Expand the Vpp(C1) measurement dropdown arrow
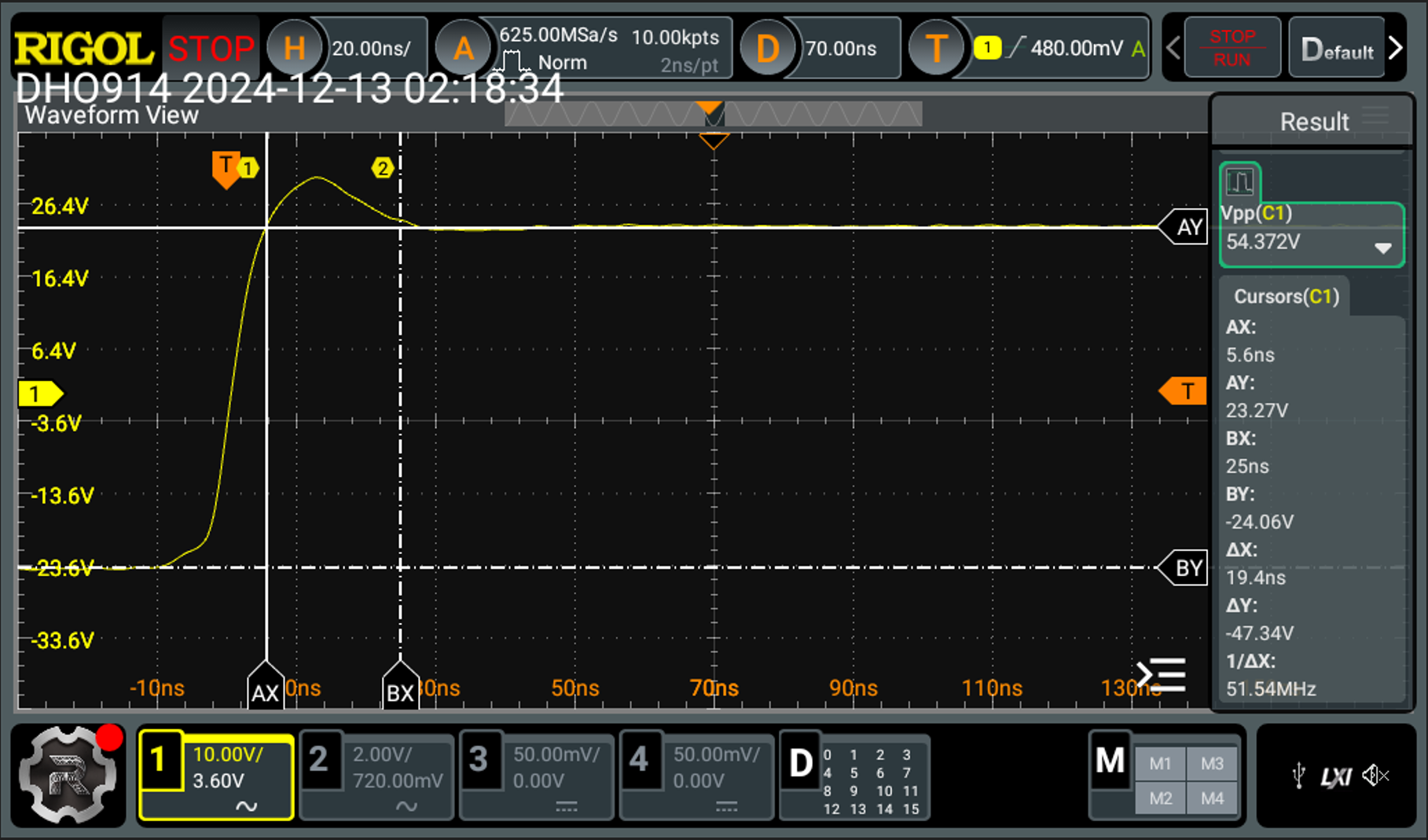This screenshot has height=840, width=1428. click(x=1383, y=248)
